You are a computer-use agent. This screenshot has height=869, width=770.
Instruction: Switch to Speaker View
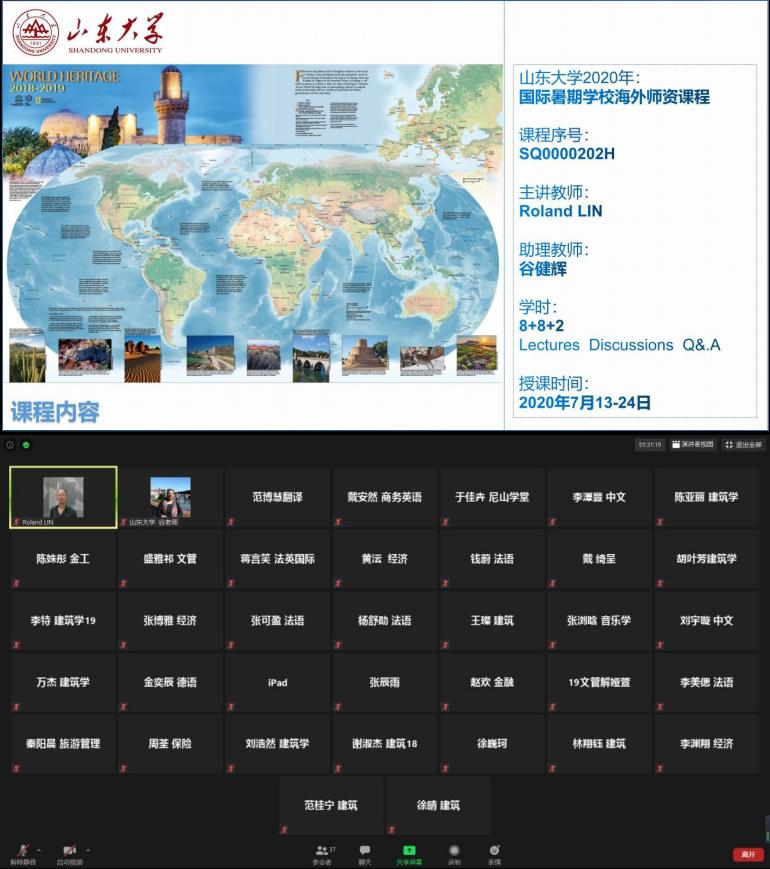pyautogui.click(x=693, y=445)
